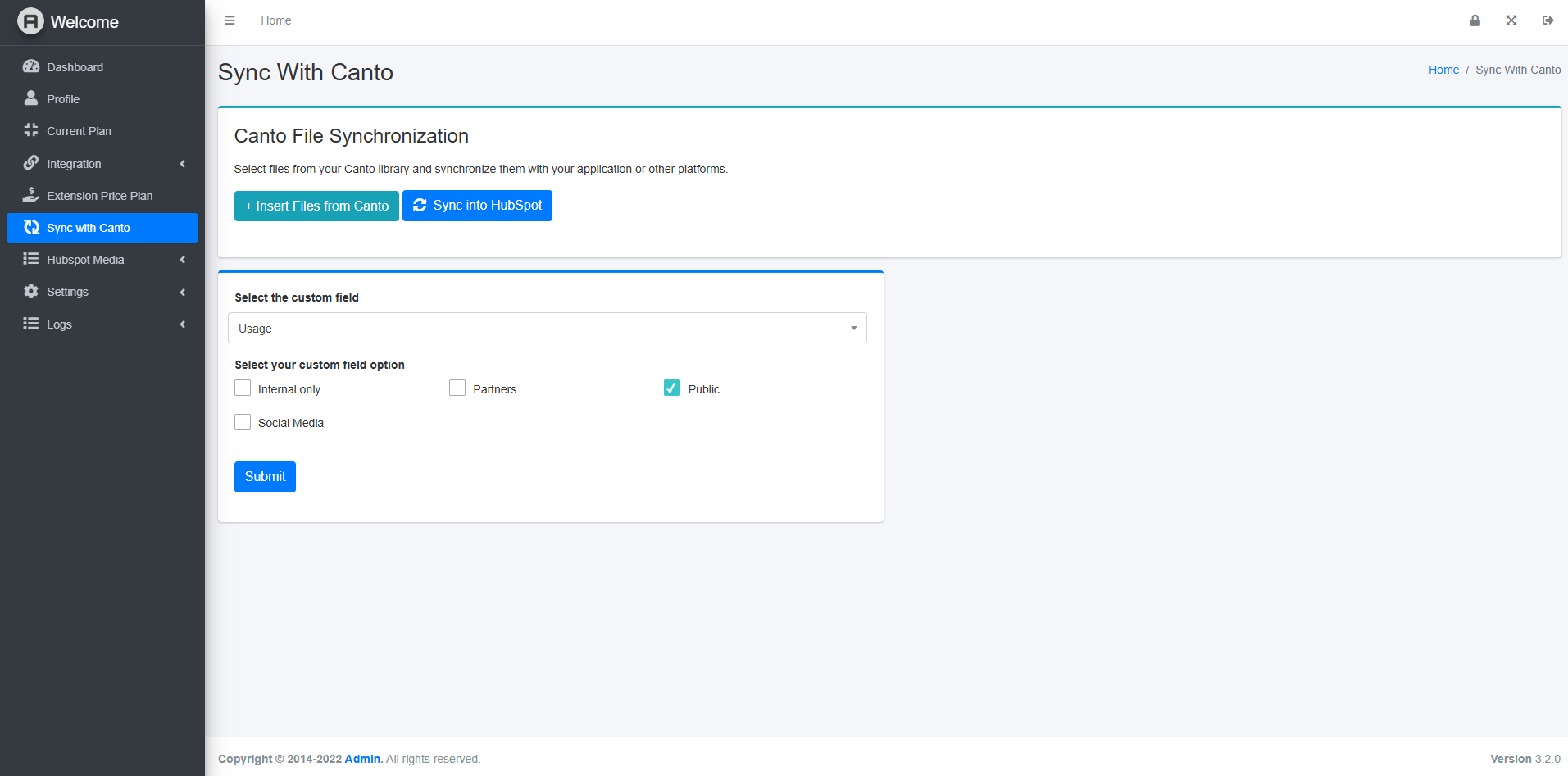Check the Partners checkbox

coord(457,388)
